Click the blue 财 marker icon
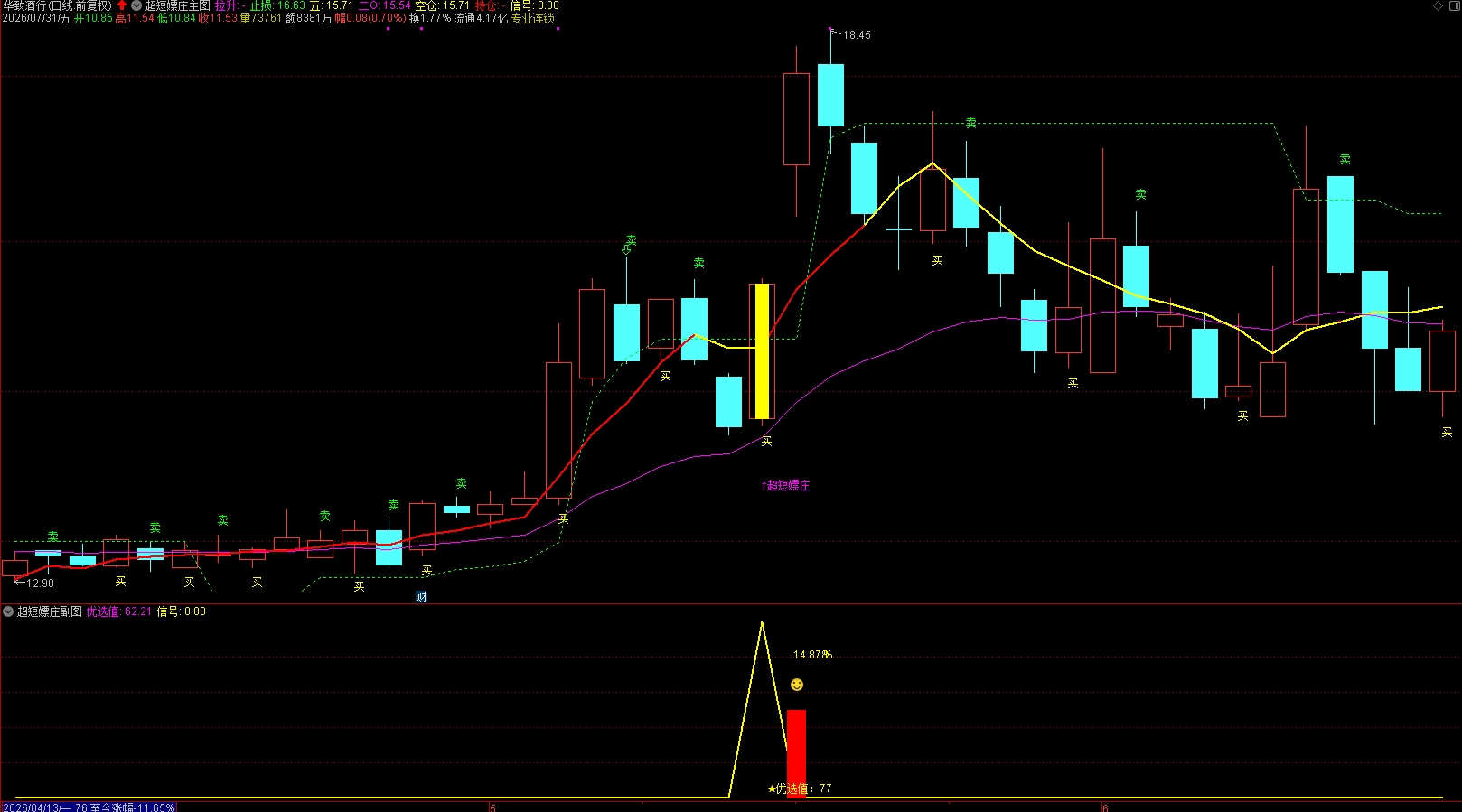 pos(421,596)
